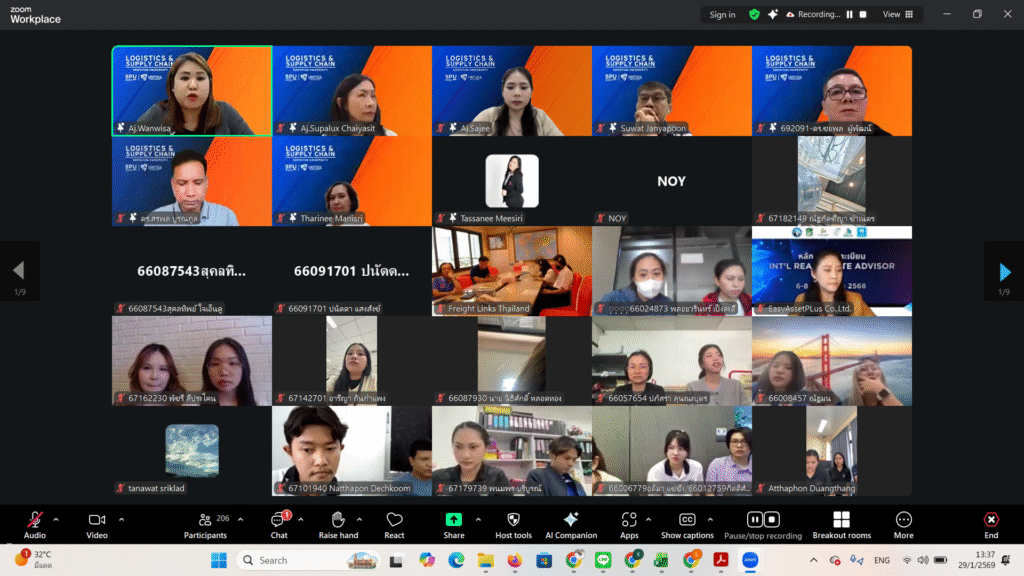This screenshot has width=1024, height=576.
Task: Toggle Show captions in the toolbar
Action: click(x=687, y=521)
